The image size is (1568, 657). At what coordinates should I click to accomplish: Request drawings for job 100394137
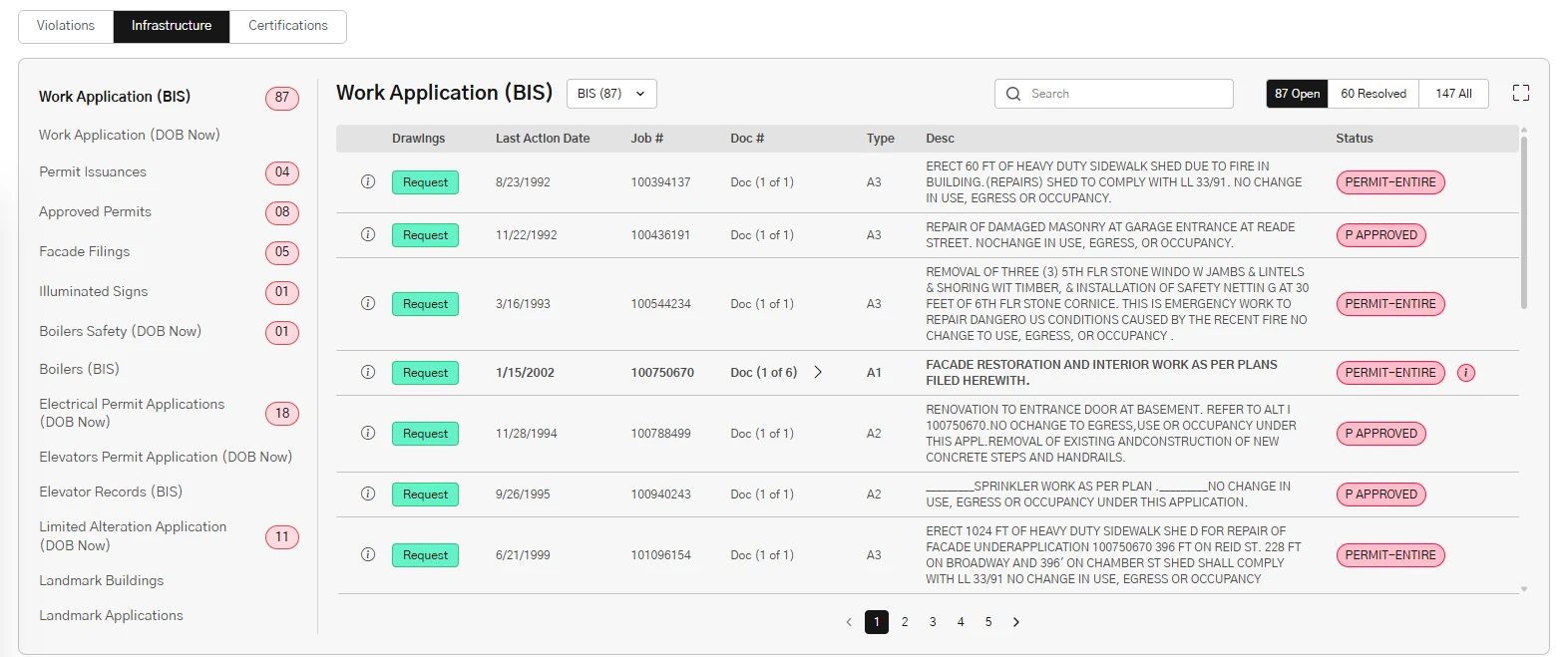[425, 182]
